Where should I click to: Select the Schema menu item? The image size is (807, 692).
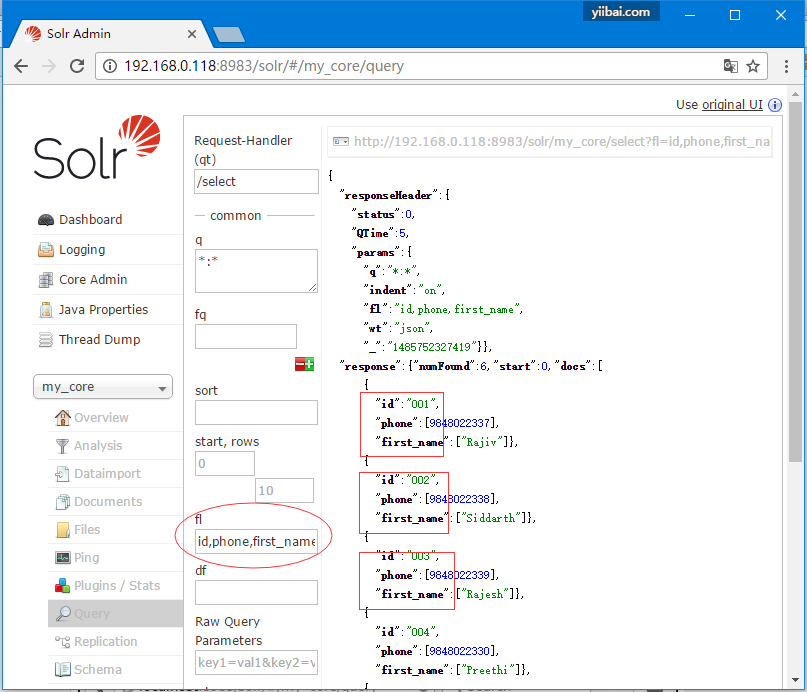coord(97,670)
